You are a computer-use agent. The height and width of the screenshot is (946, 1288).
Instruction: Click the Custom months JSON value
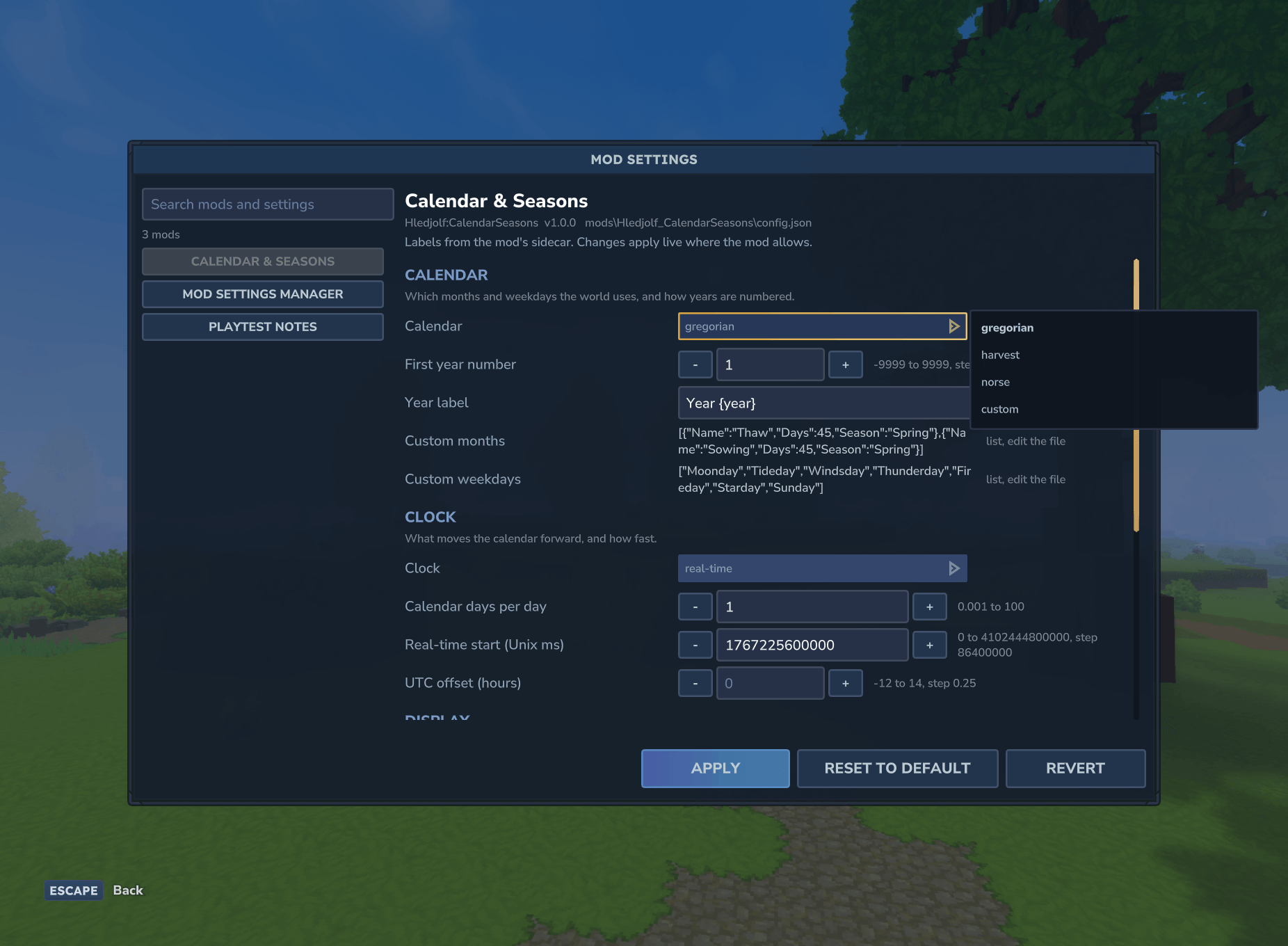click(x=822, y=441)
